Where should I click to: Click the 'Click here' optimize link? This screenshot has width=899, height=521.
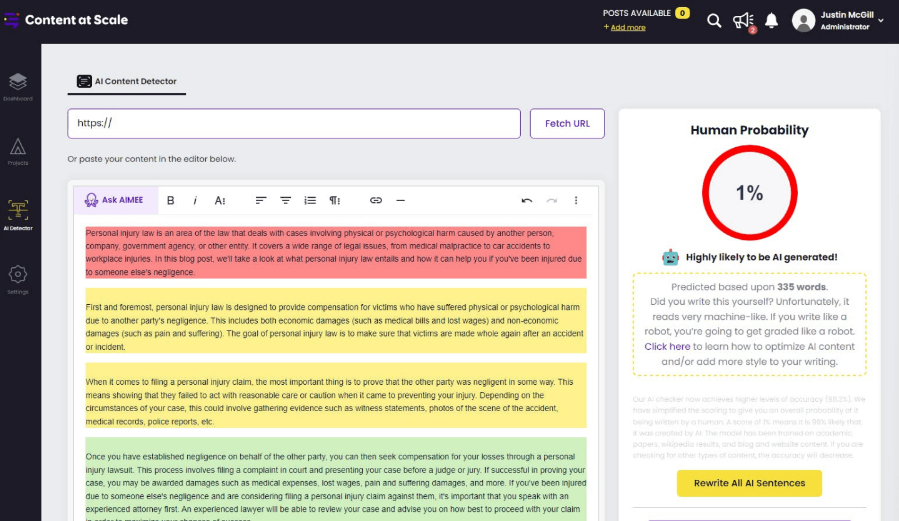coord(667,347)
